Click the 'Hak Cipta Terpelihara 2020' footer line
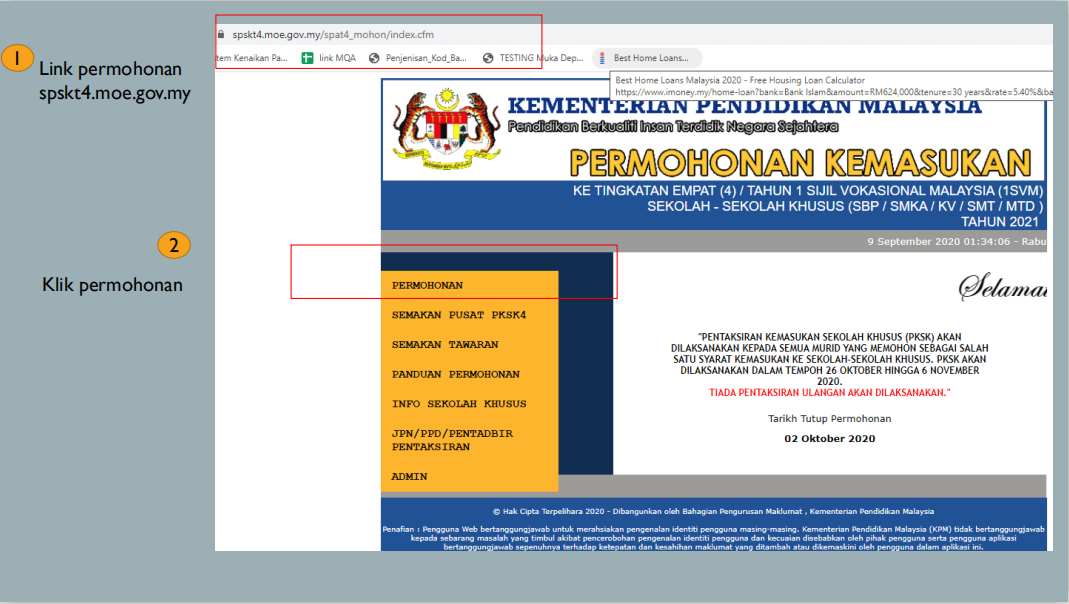Image resolution: width=1069 pixels, height=604 pixels. (x=713, y=511)
